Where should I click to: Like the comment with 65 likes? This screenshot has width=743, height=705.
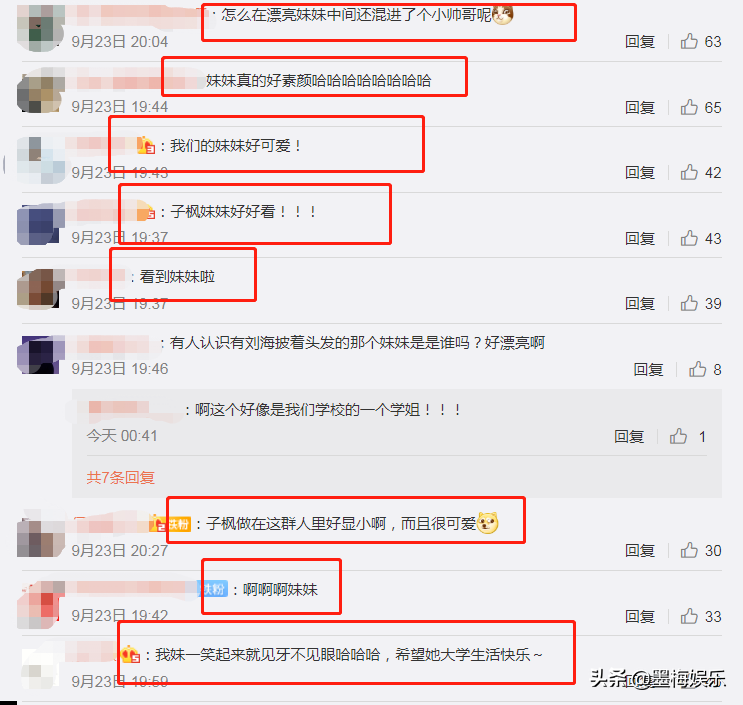pyautogui.click(x=689, y=107)
